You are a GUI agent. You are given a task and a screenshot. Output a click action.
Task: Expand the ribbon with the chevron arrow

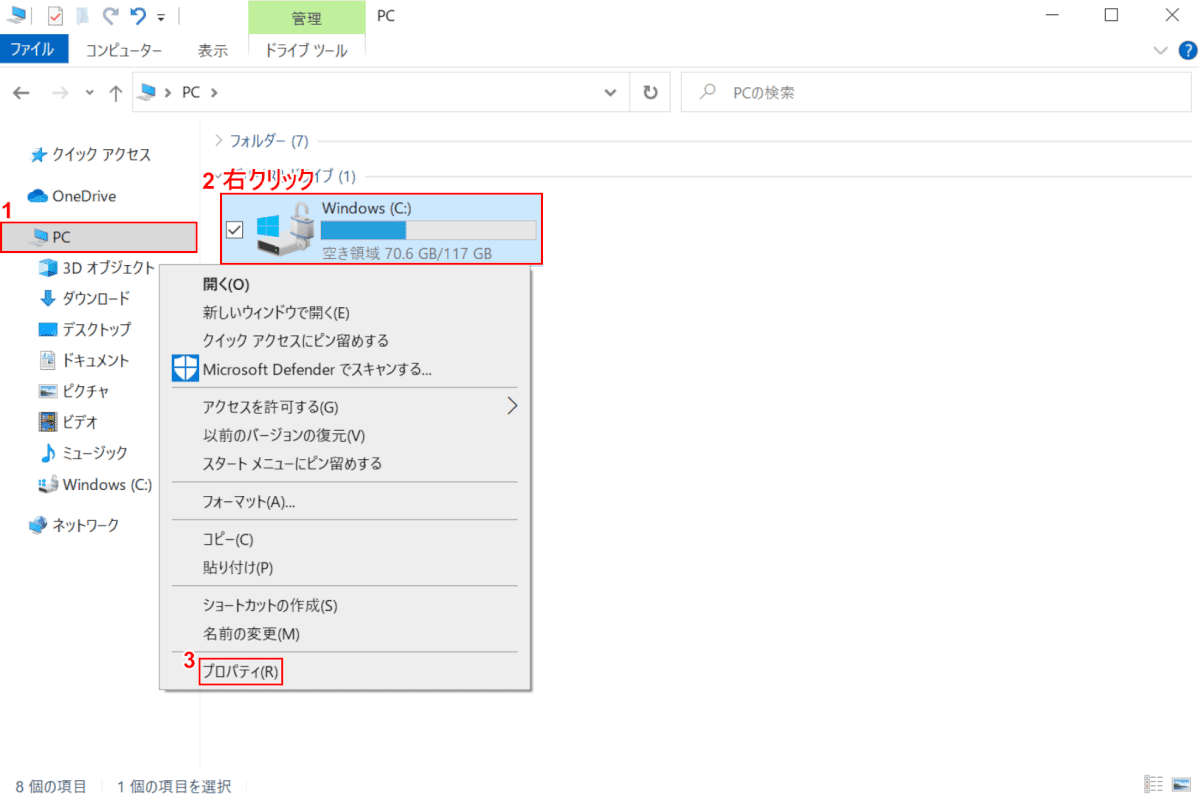click(x=1160, y=51)
